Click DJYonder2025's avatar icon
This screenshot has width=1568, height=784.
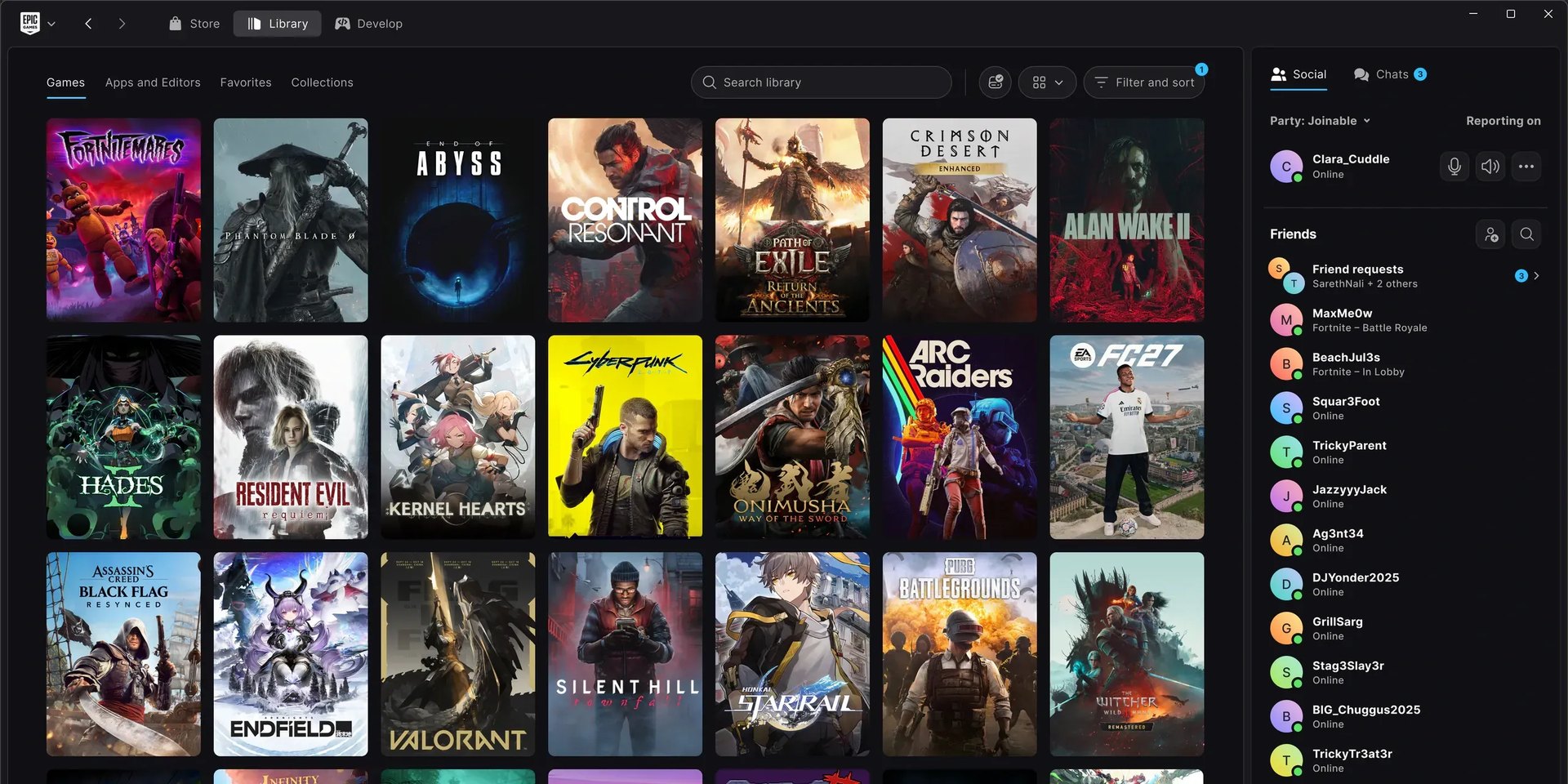1286,585
